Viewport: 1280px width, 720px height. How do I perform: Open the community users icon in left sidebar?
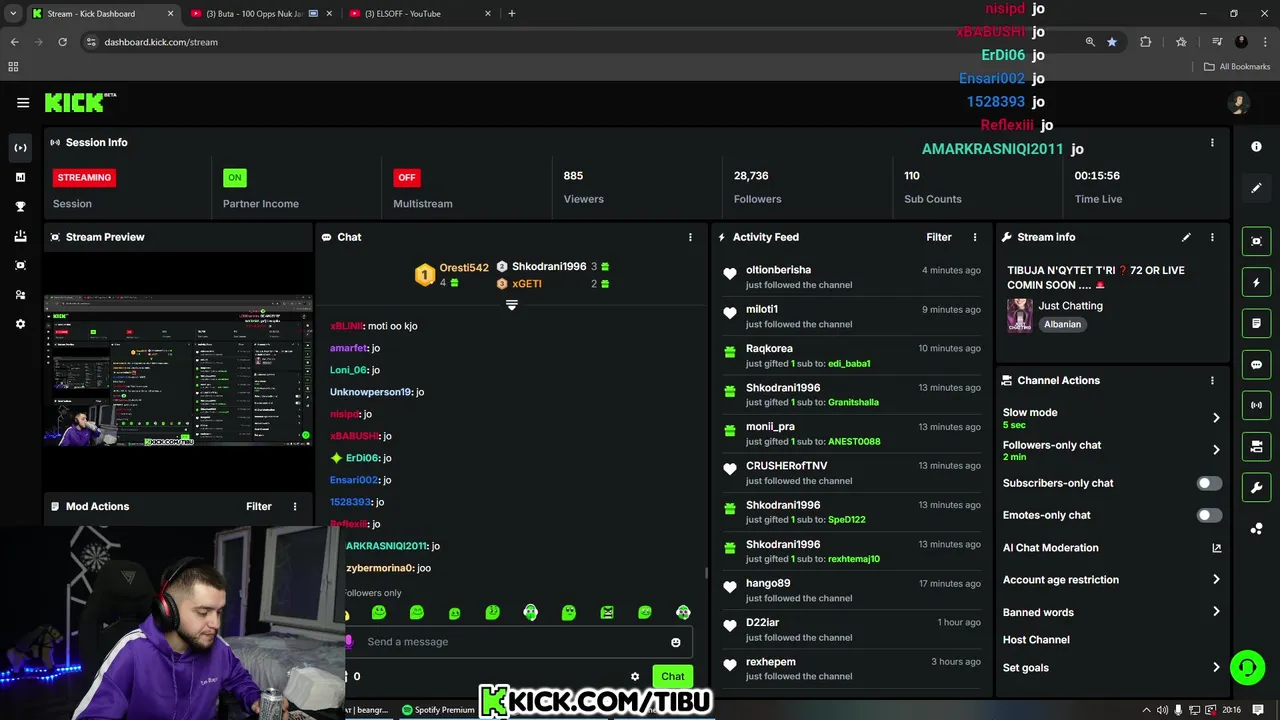point(20,295)
